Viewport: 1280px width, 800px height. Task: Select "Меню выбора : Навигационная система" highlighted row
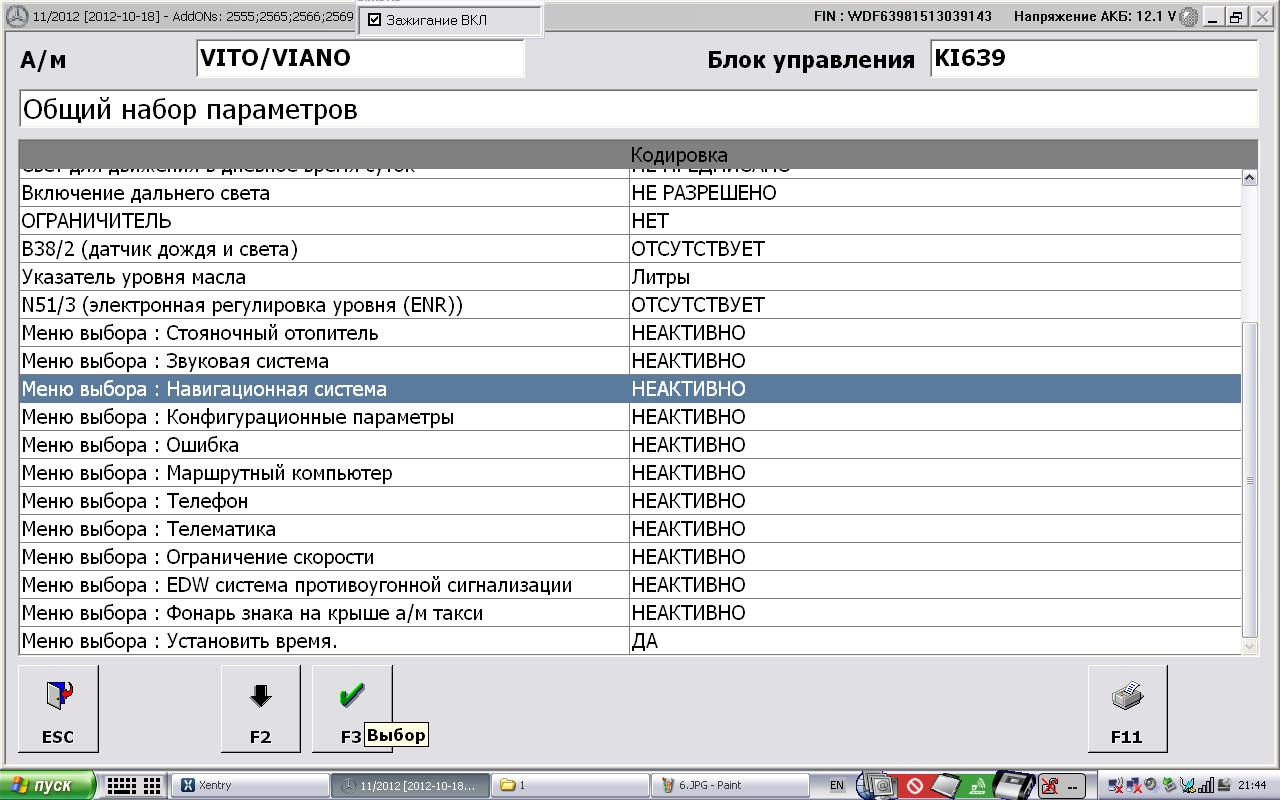click(x=630, y=389)
